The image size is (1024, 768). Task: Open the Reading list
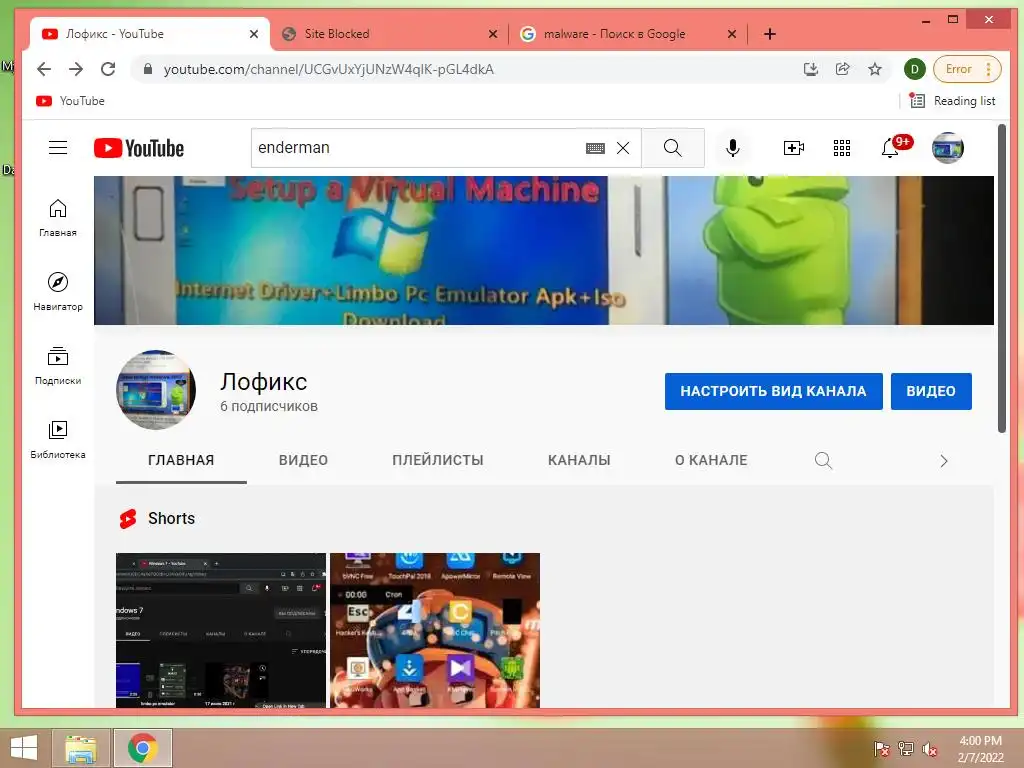click(953, 101)
